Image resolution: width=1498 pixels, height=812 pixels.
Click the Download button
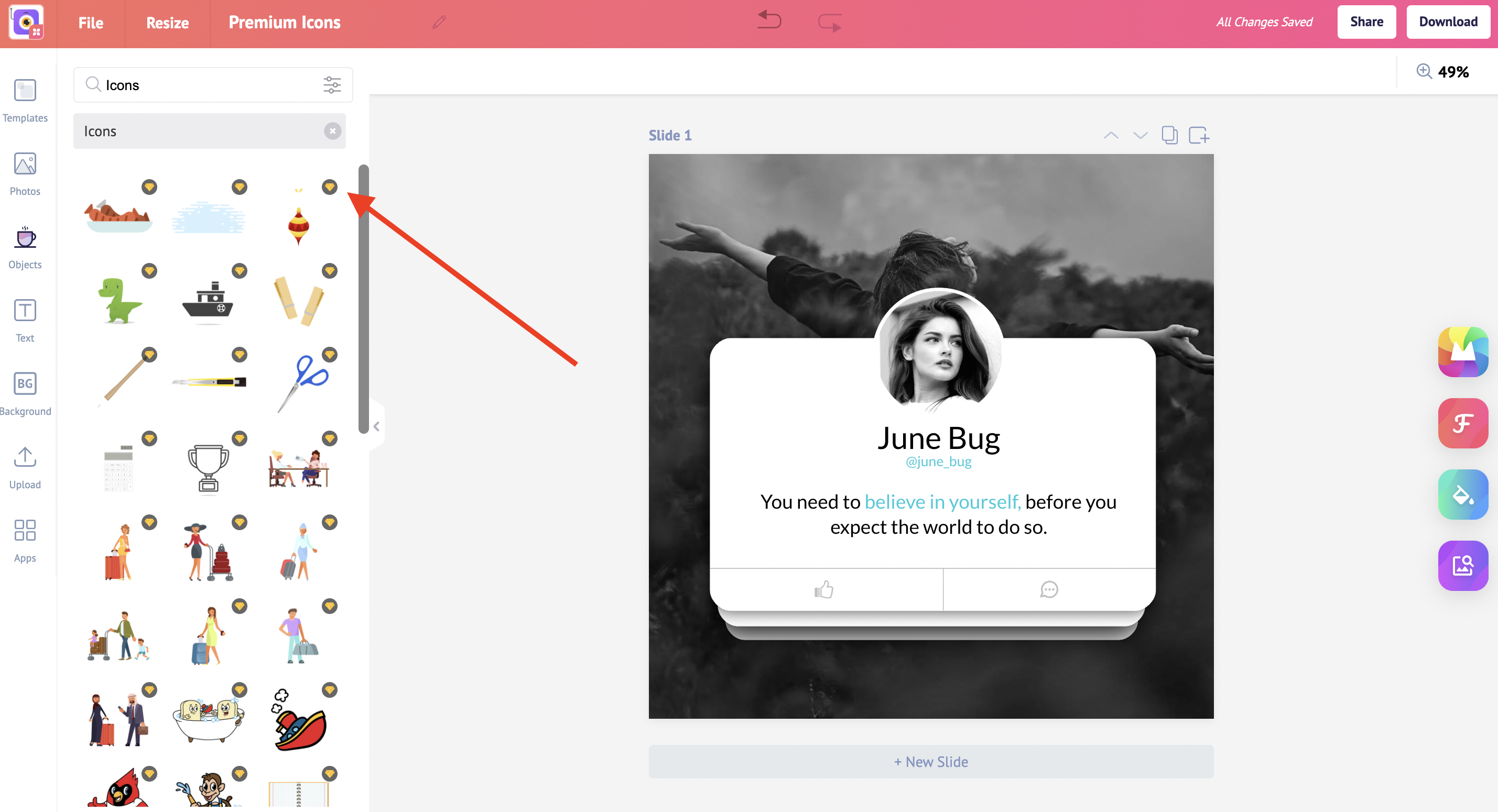coord(1447,22)
